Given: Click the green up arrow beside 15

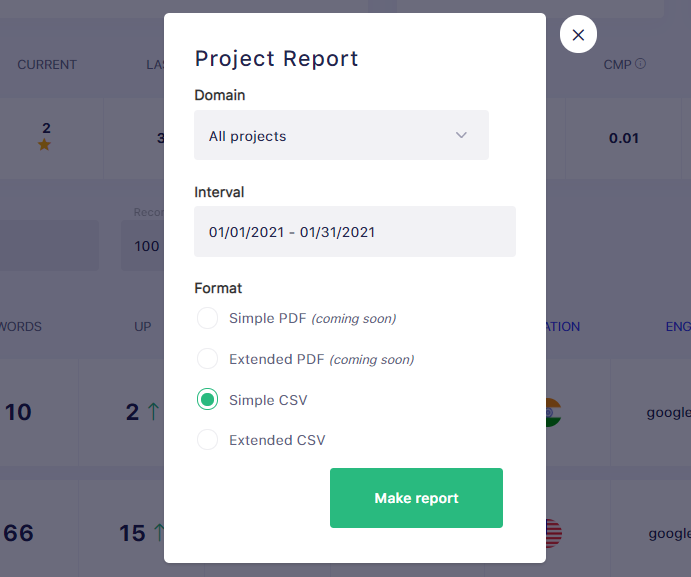Looking at the screenshot, I should [x=155, y=533].
